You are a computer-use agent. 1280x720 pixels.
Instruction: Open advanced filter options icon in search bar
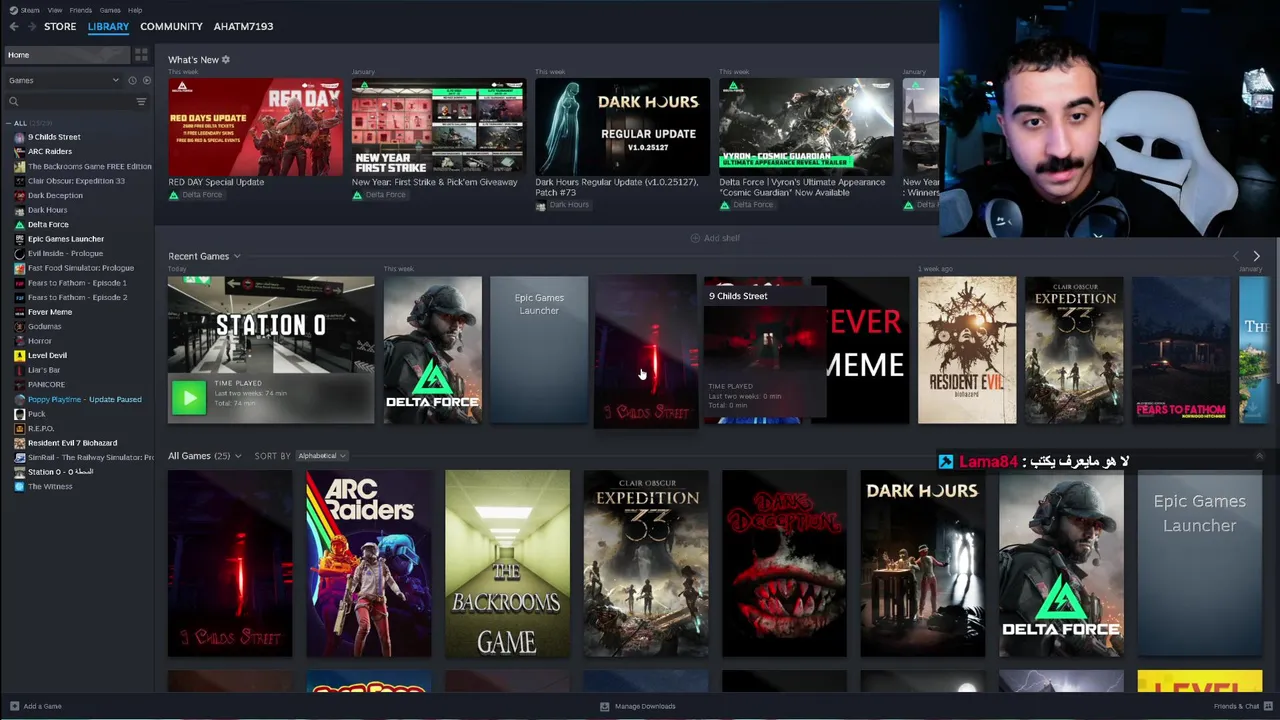tap(141, 102)
